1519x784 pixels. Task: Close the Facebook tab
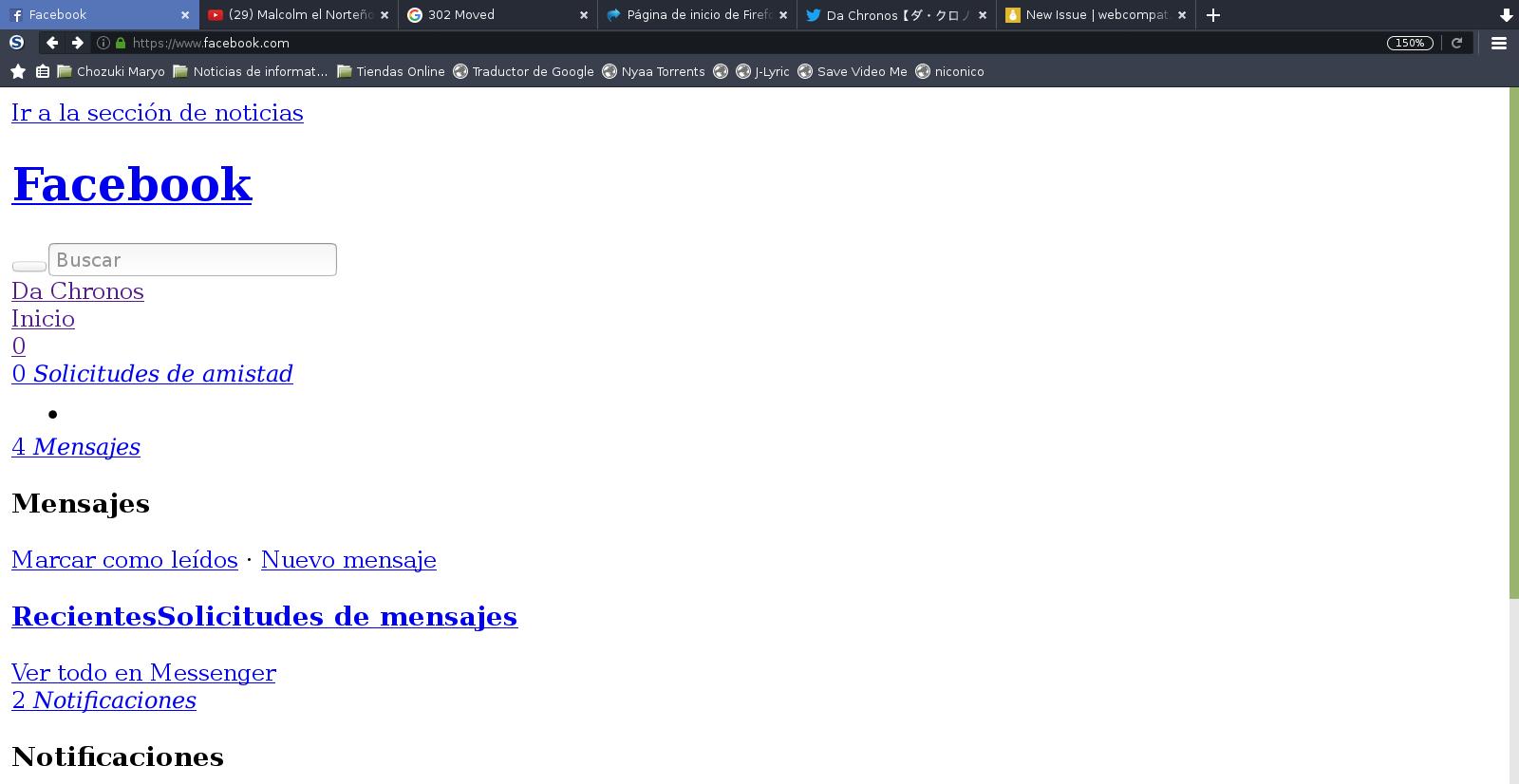[185, 15]
